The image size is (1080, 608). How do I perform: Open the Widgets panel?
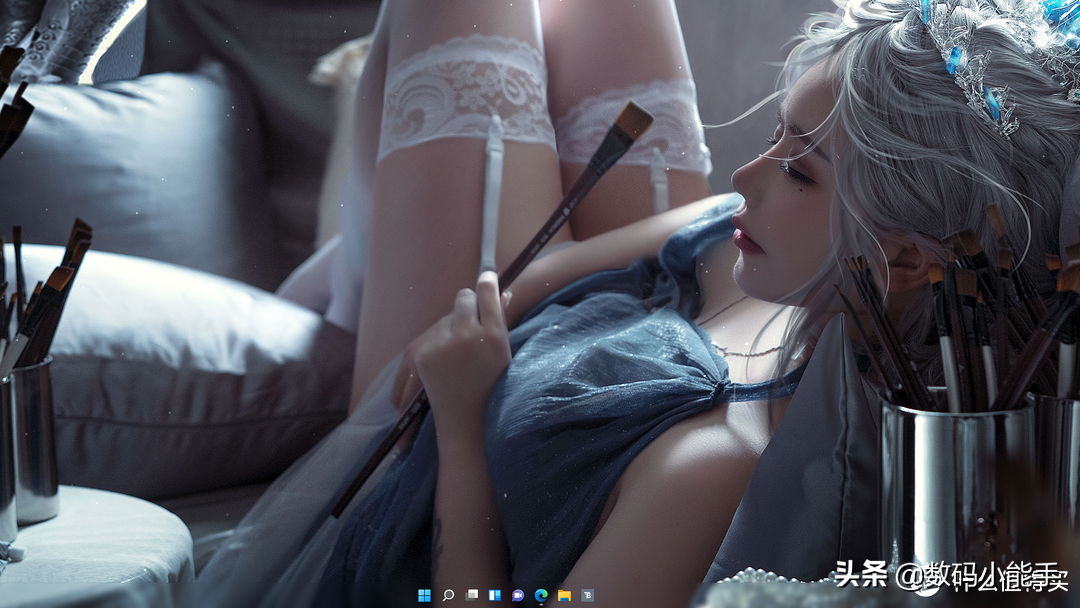495,596
